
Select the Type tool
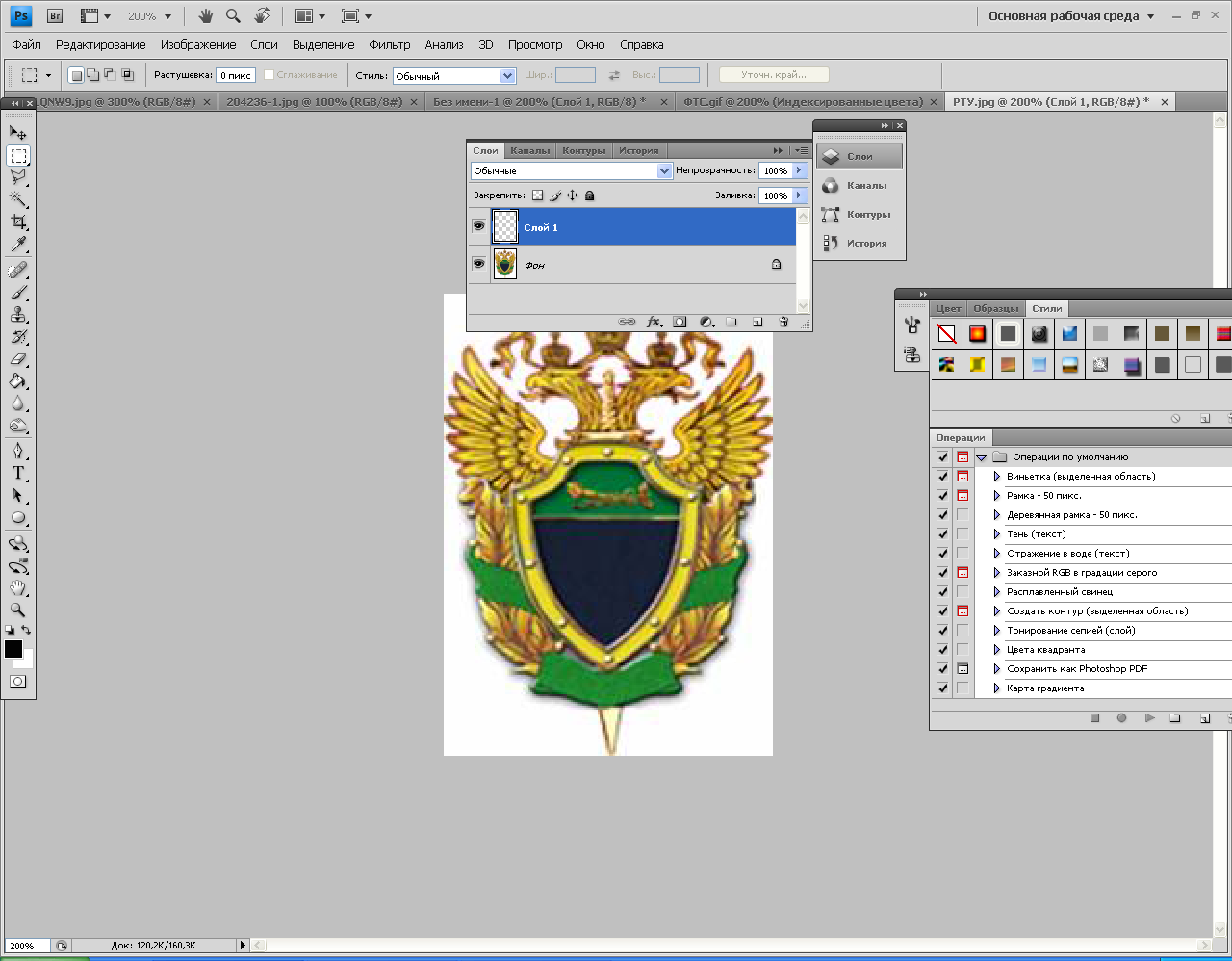tap(18, 473)
